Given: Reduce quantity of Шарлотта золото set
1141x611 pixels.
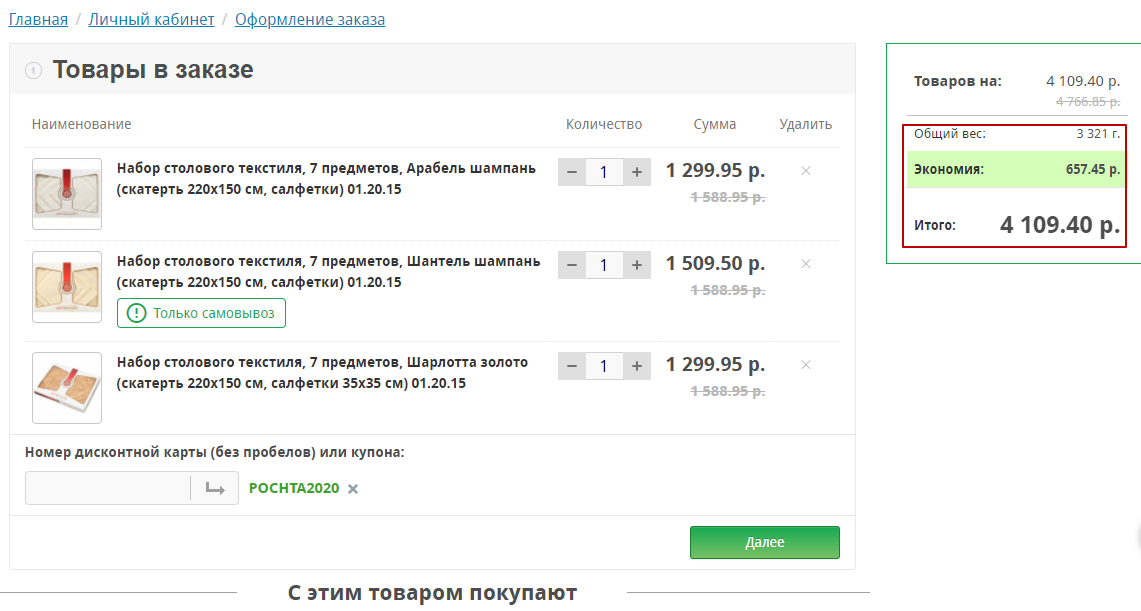Looking at the screenshot, I should click(572, 366).
